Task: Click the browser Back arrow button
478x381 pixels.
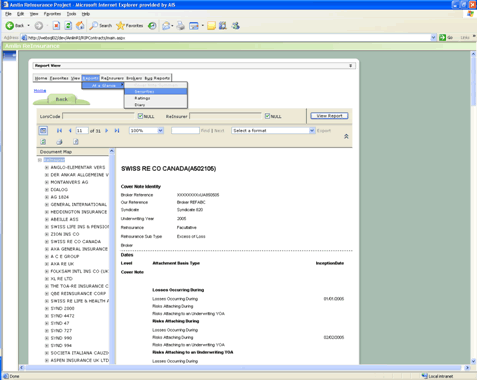Action: coord(14,26)
